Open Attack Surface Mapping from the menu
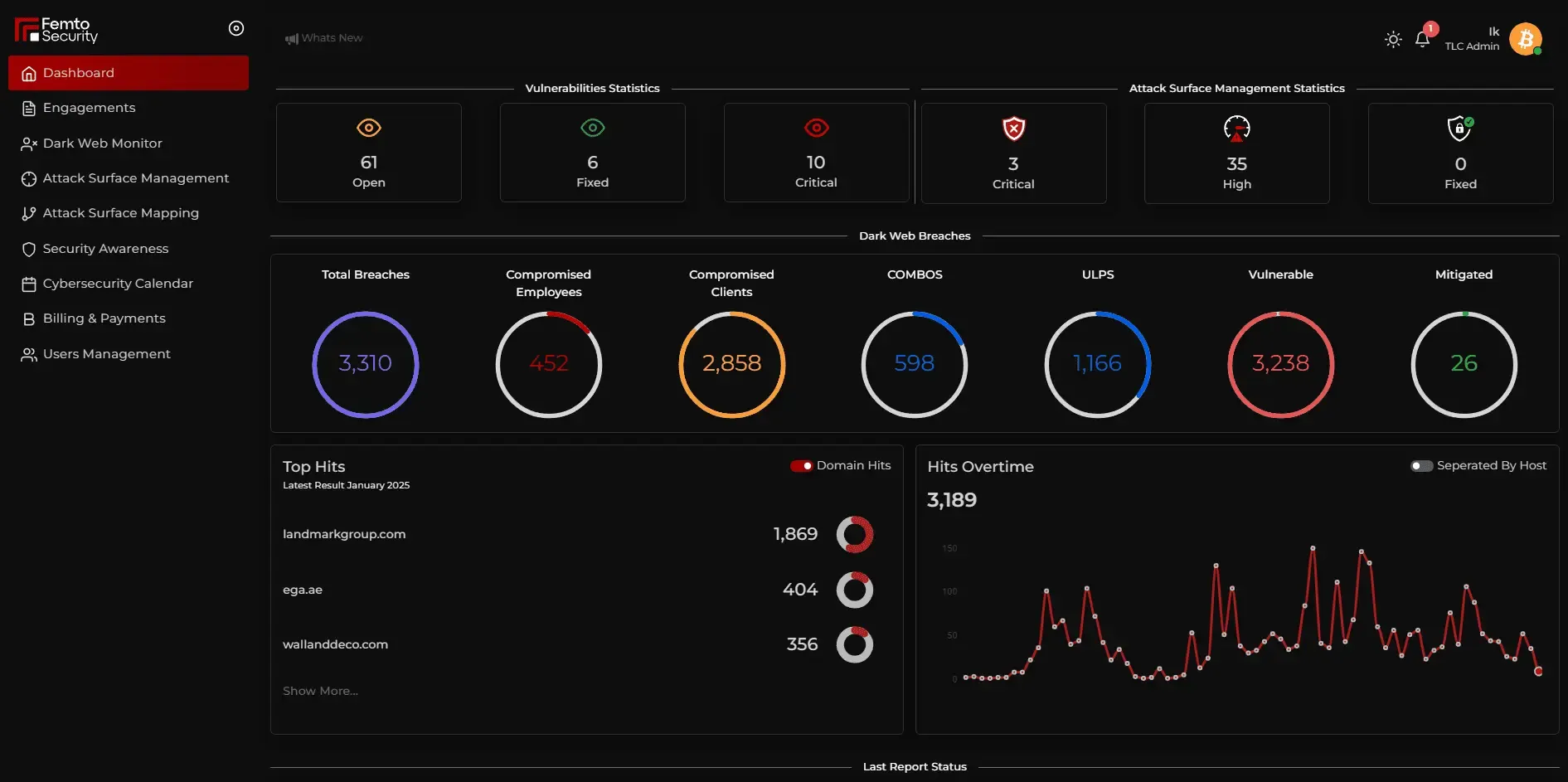This screenshot has height=782, width=1568. pyautogui.click(x=120, y=212)
